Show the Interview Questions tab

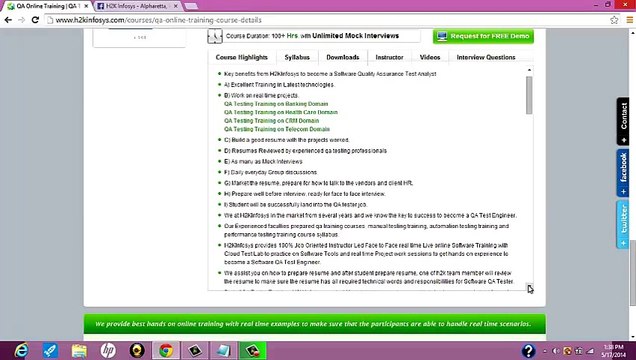tap(486, 57)
